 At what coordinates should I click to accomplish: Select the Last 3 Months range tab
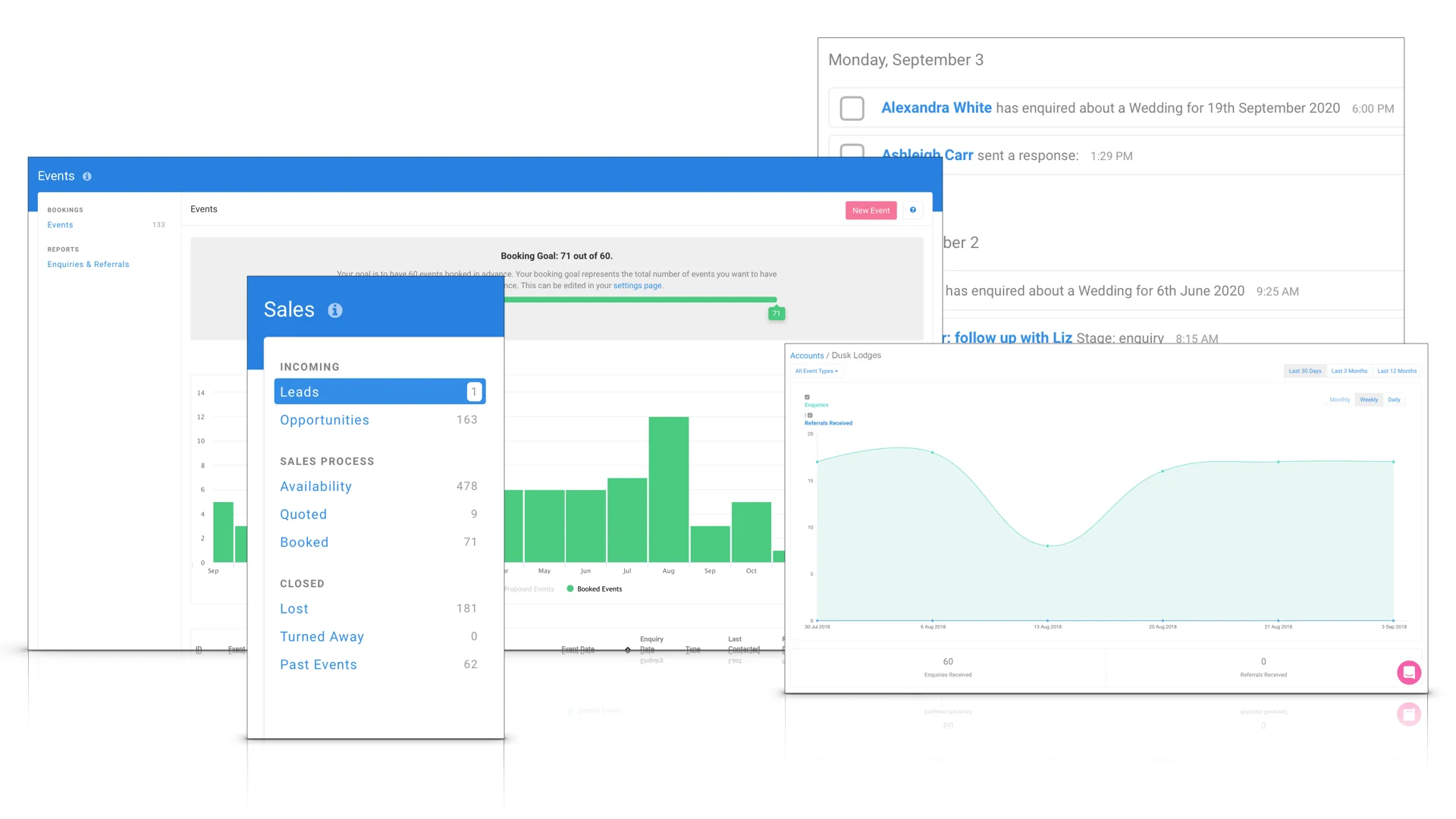click(1349, 372)
